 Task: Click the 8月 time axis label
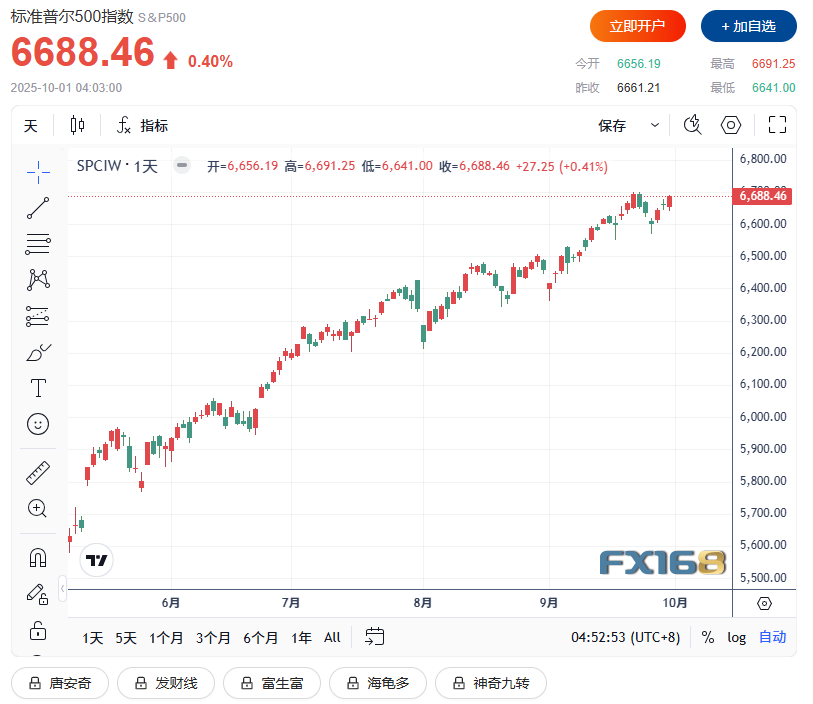[423, 603]
